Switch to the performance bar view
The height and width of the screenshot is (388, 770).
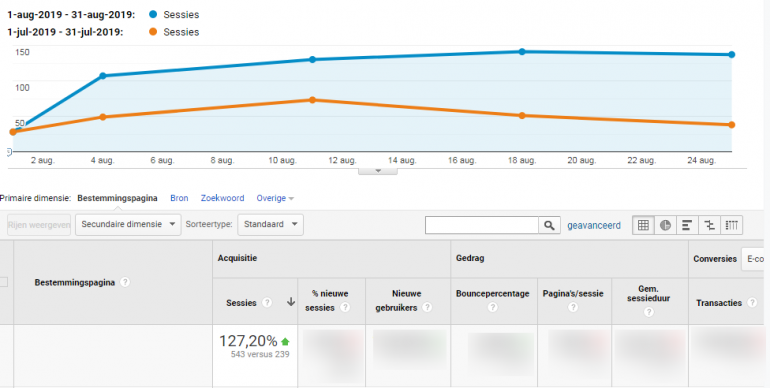tap(687, 225)
